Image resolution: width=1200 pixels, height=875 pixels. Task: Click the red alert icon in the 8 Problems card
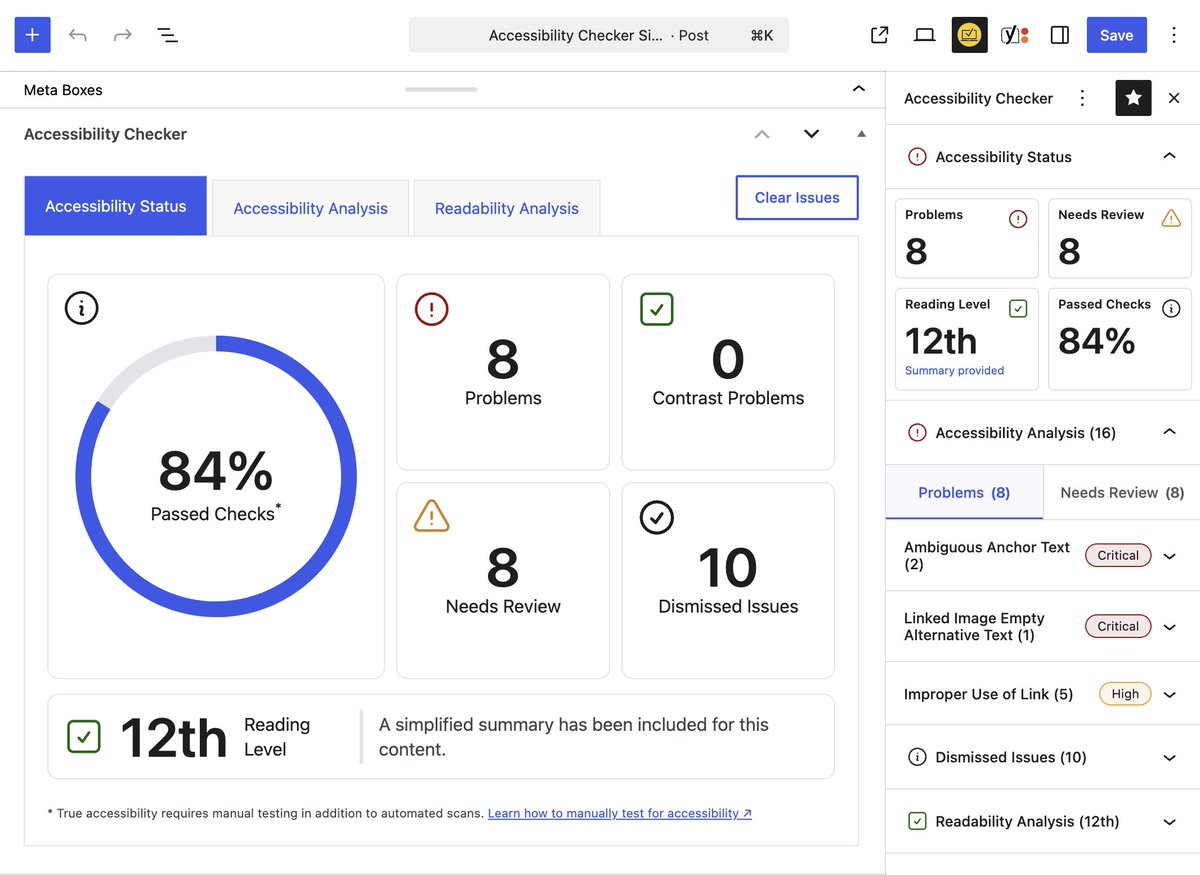(x=431, y=309)
